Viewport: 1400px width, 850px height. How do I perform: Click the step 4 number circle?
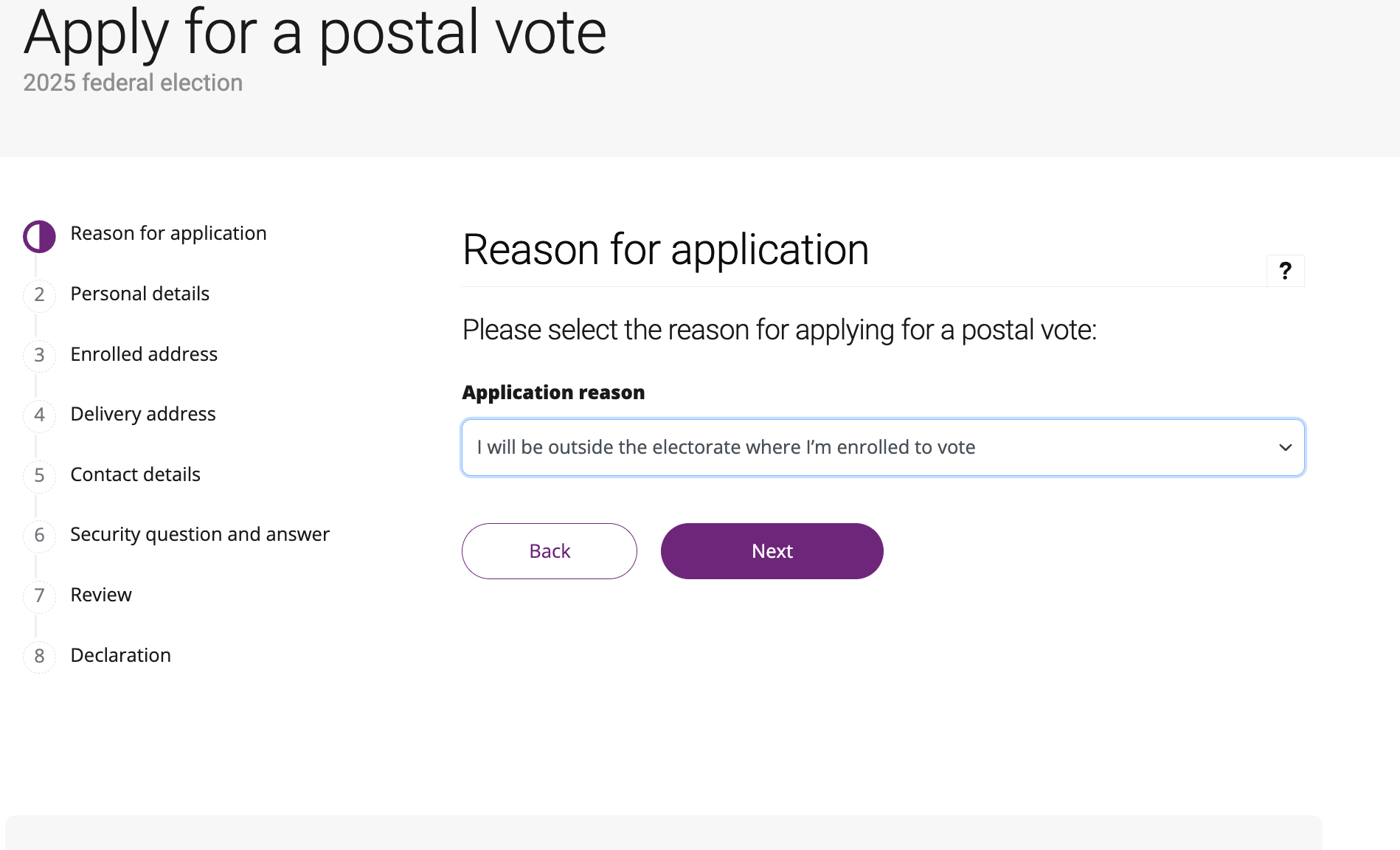(x=40, y=415)
